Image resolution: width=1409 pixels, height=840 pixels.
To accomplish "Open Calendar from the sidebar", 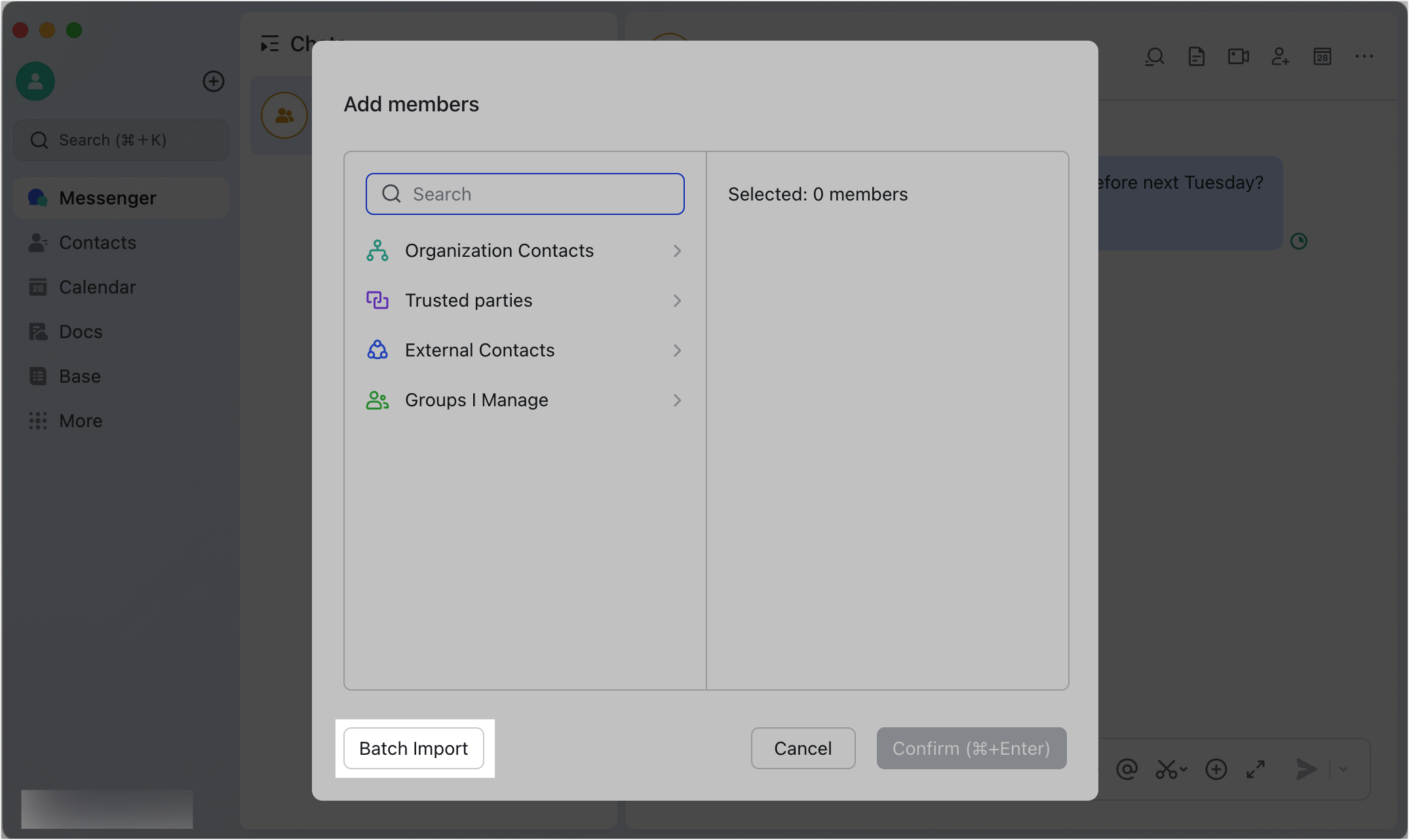I will click(98, 287).
